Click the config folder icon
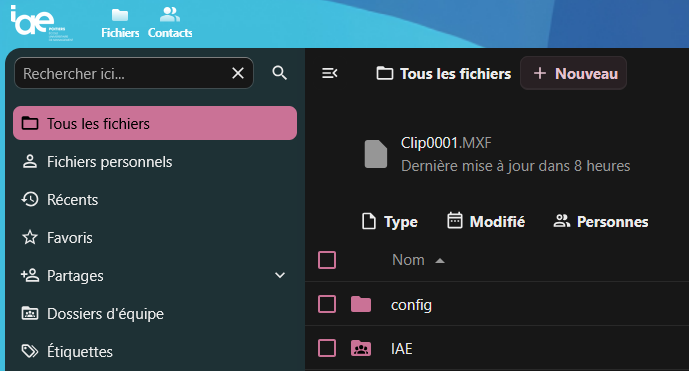The image size is (689, 371). tap(361, 304)
